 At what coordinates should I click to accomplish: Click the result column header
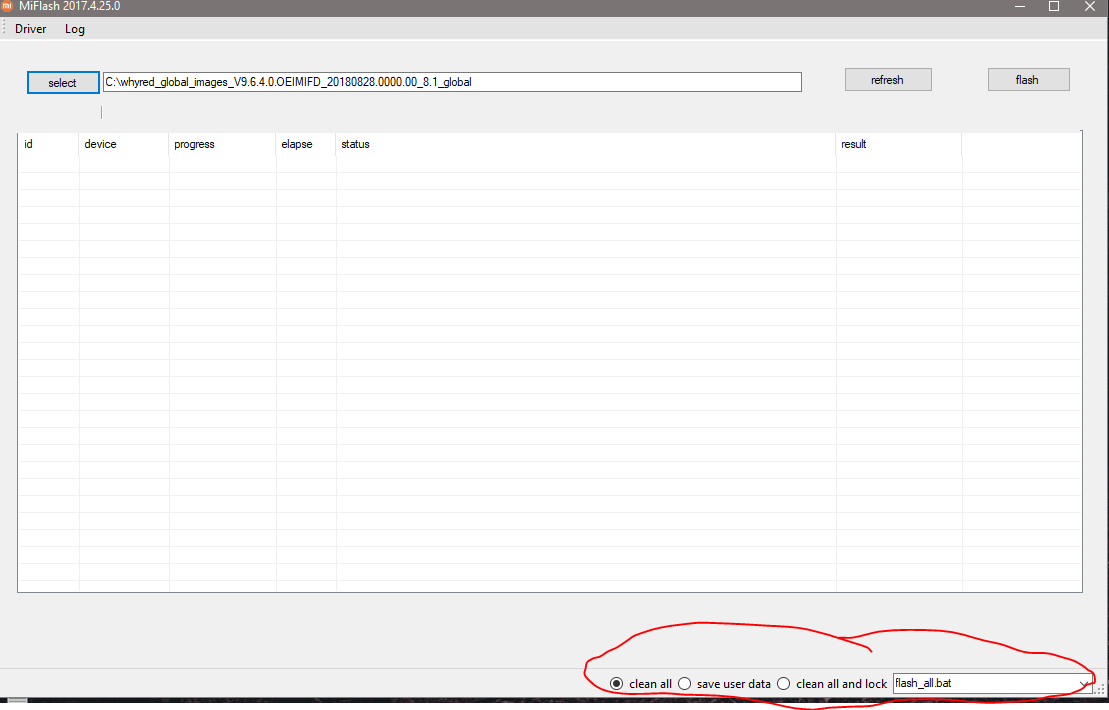pyautogui.click(x=898, y=144)
